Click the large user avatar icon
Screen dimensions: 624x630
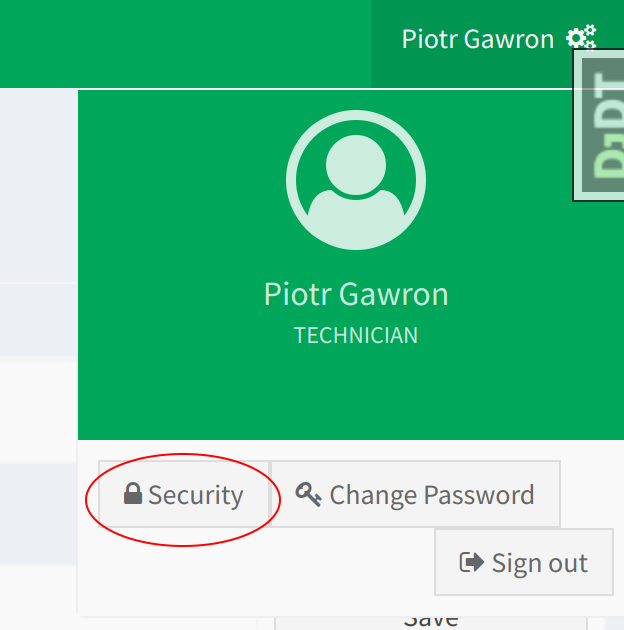[356, 179]
